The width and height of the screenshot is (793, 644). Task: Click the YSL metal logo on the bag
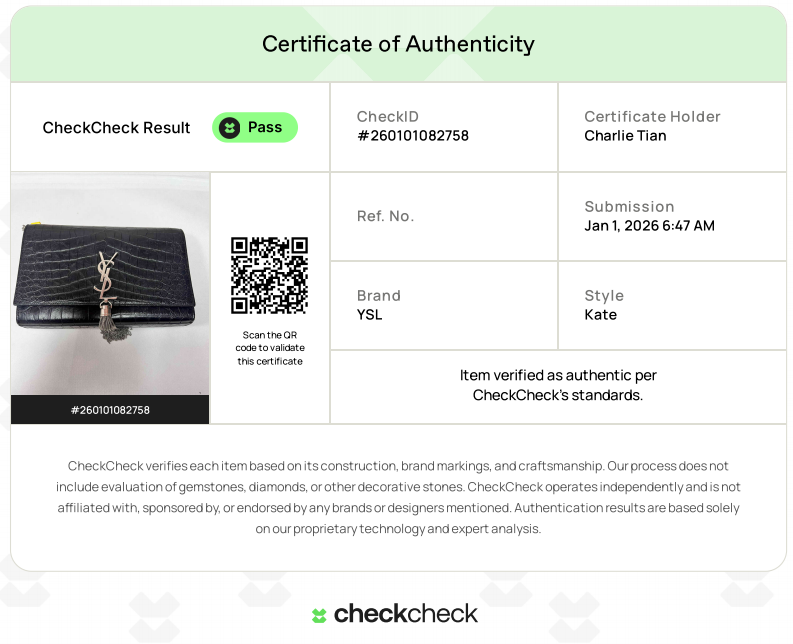point(105,273)
